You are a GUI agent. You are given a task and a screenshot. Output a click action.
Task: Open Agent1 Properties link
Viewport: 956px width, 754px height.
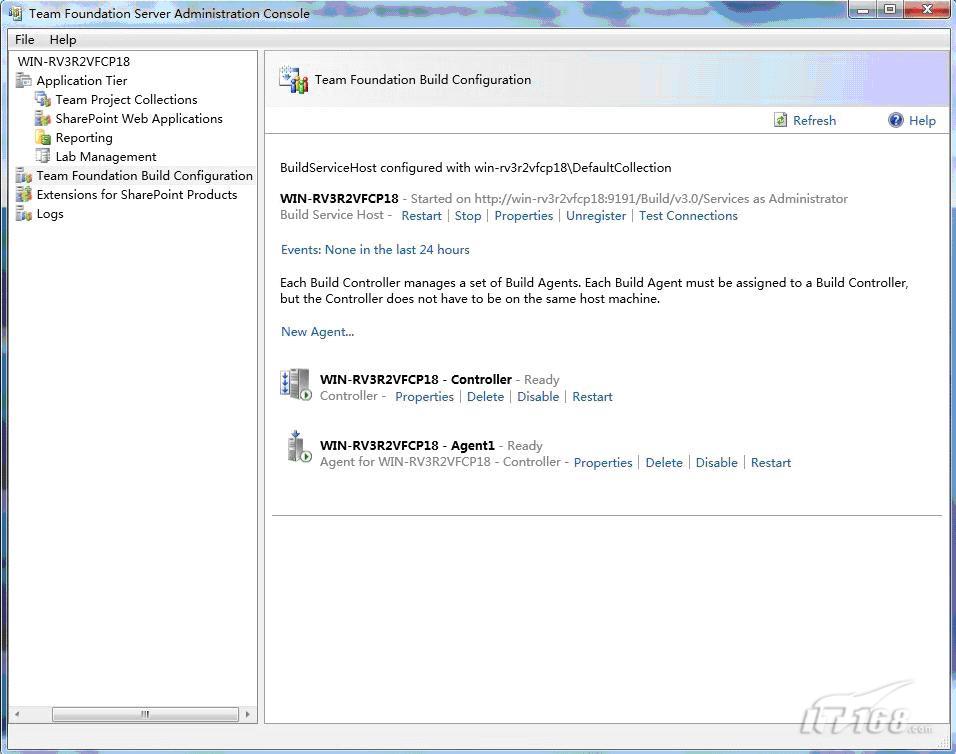(603, 463)
